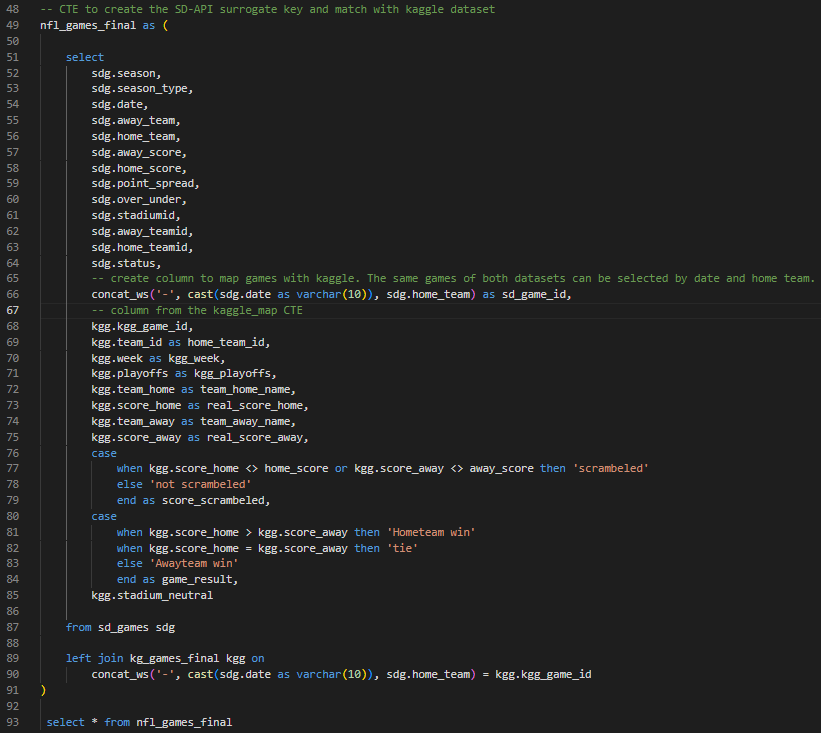The height and width of the screenshot is (733, 821).
Task: Click line number 48 in the gutter
Action: [13, 9]
